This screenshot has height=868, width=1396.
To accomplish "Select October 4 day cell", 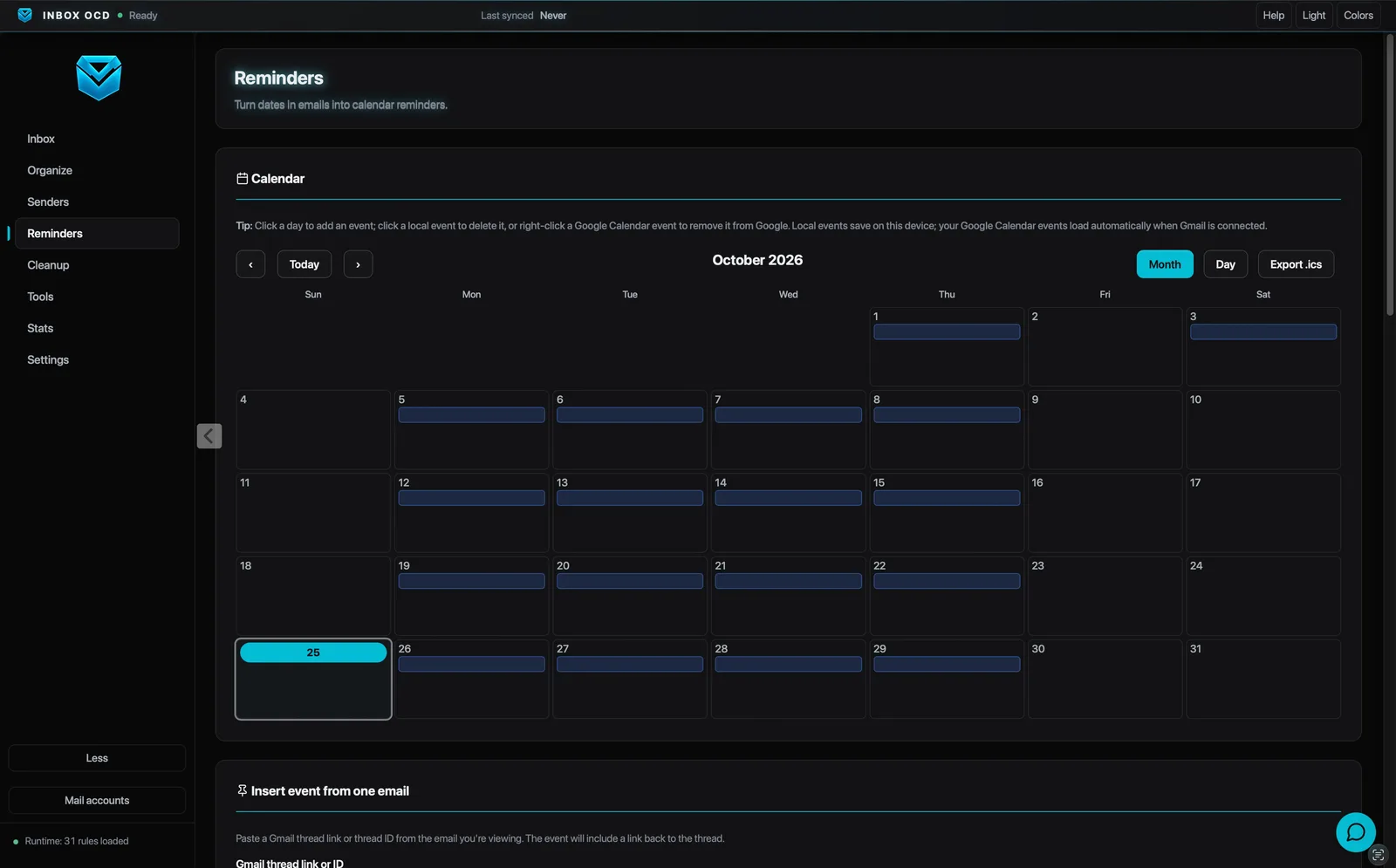I will click(x=313, y=429).
